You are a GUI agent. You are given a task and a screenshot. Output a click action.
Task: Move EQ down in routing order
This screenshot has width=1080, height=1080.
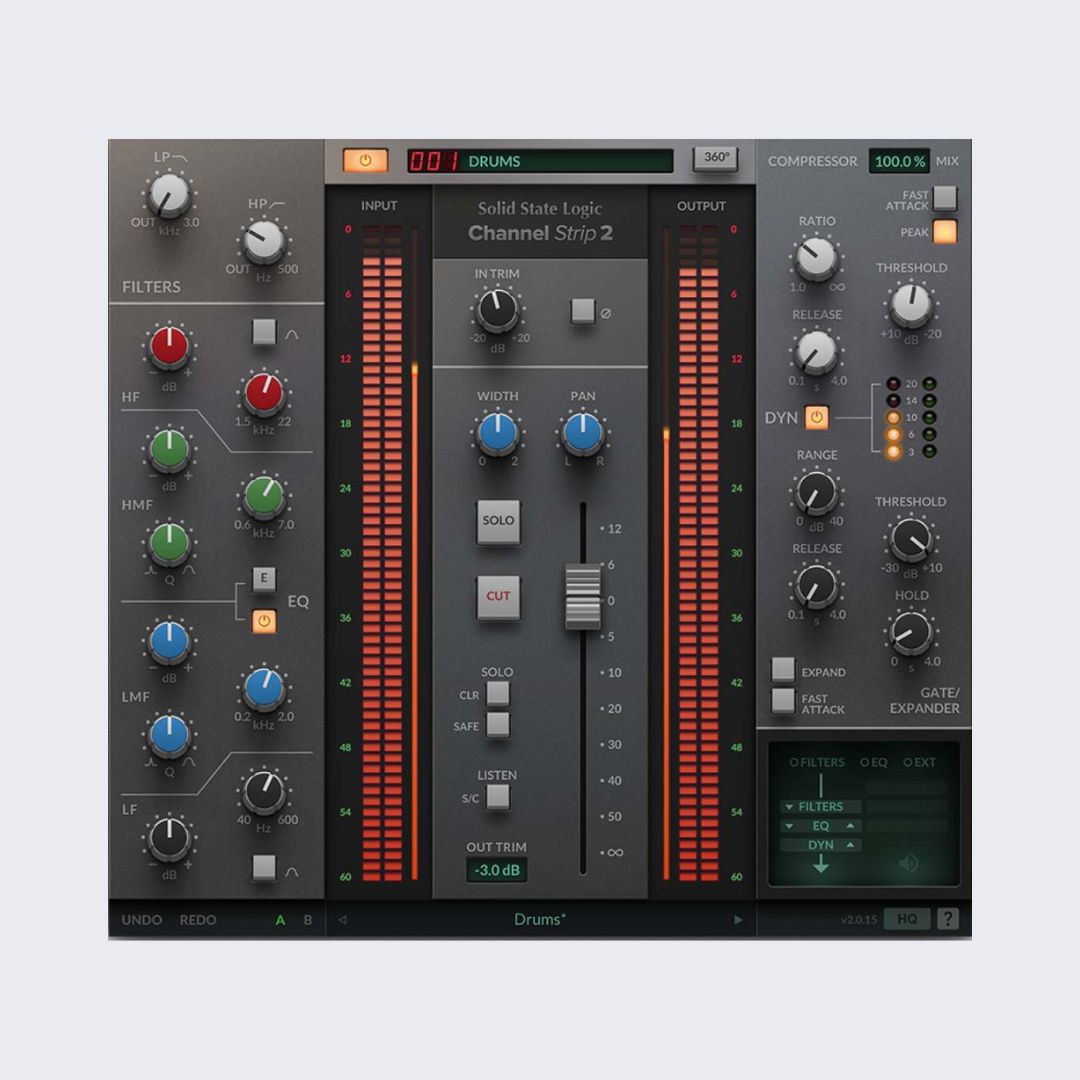pyautogui.click(x=789, y=826)
